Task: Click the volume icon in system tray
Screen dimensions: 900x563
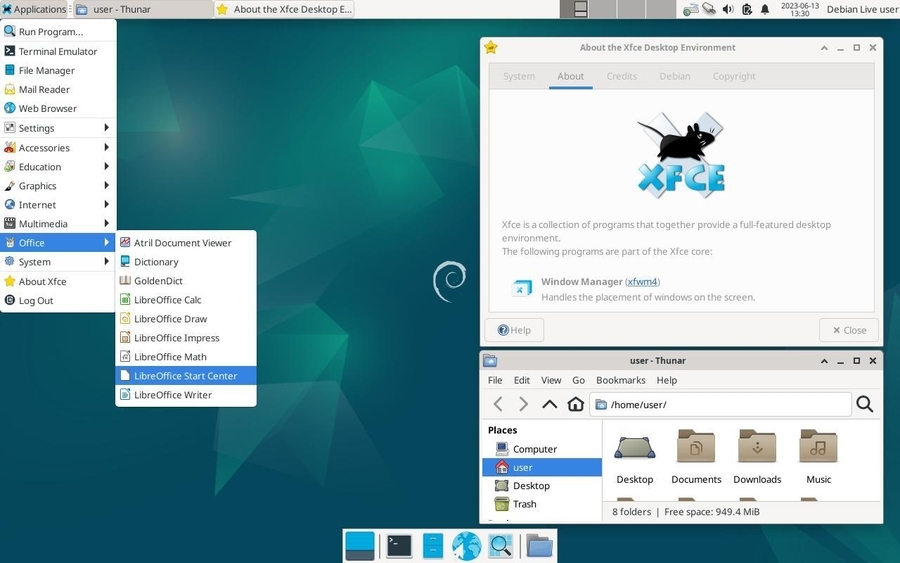Action: (728, 9)
